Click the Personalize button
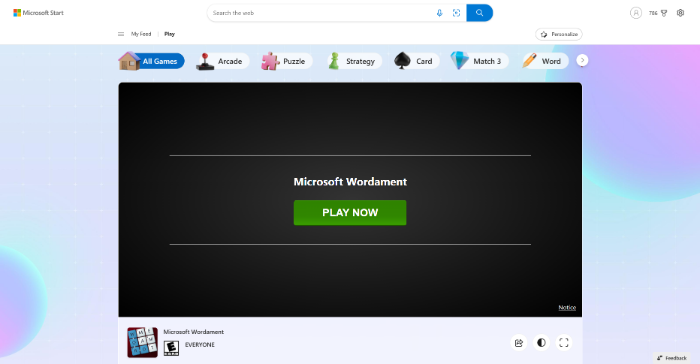 click(559, 34)
